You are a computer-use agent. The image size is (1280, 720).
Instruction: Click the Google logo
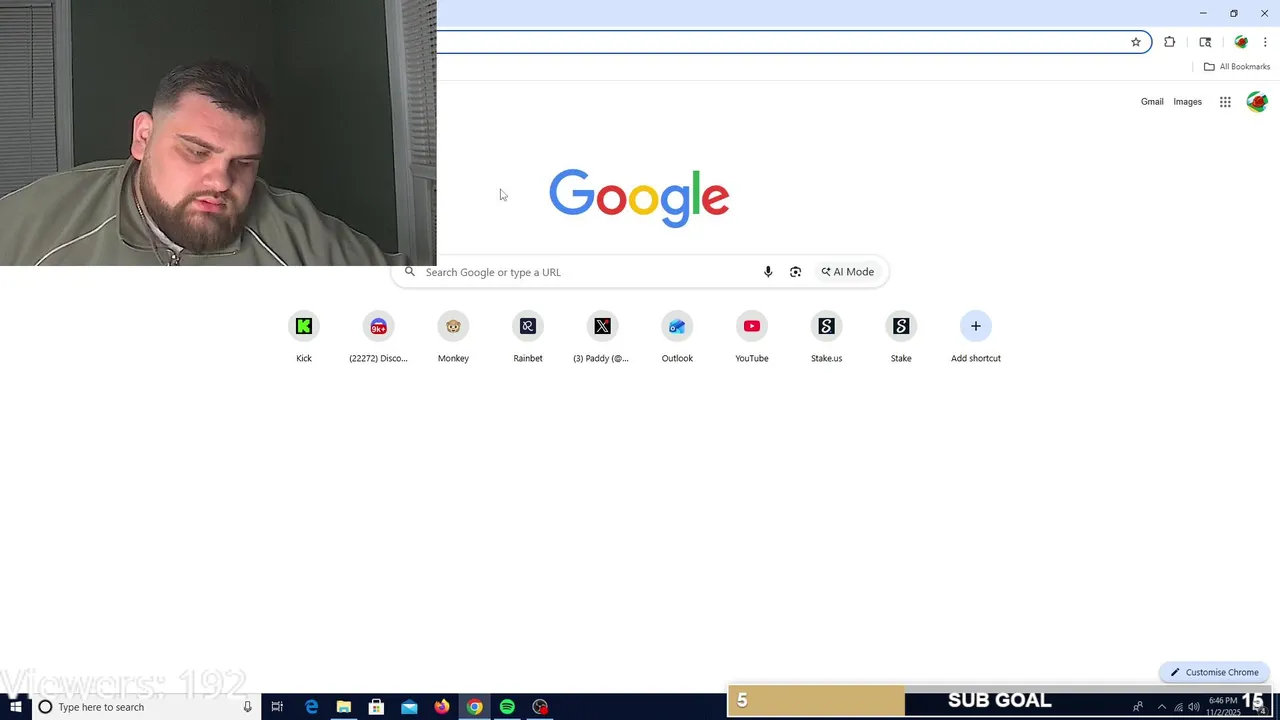pyautogui.click(x=639, y=197)
